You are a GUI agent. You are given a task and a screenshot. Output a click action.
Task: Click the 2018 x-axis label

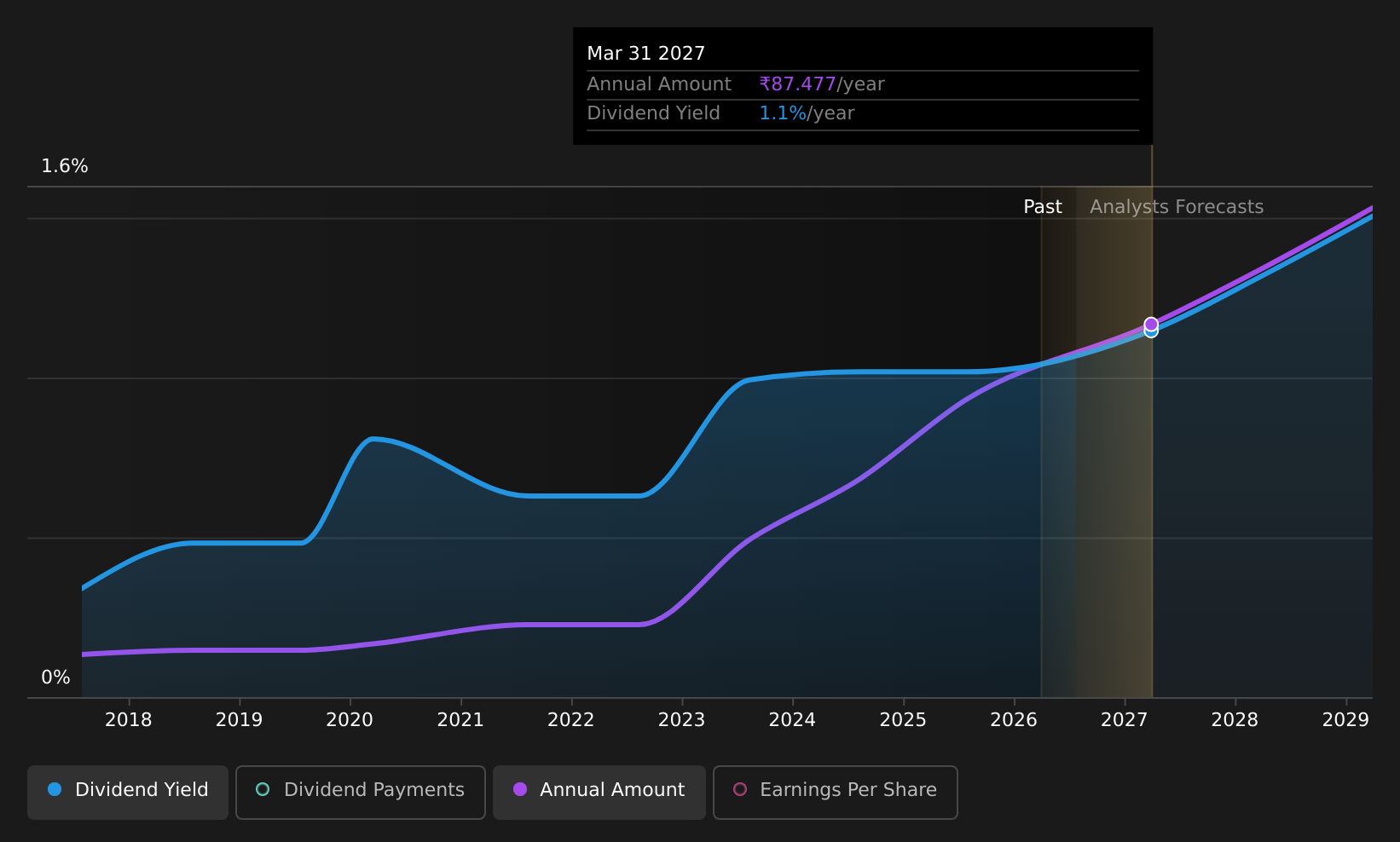[x=128, y=720]
